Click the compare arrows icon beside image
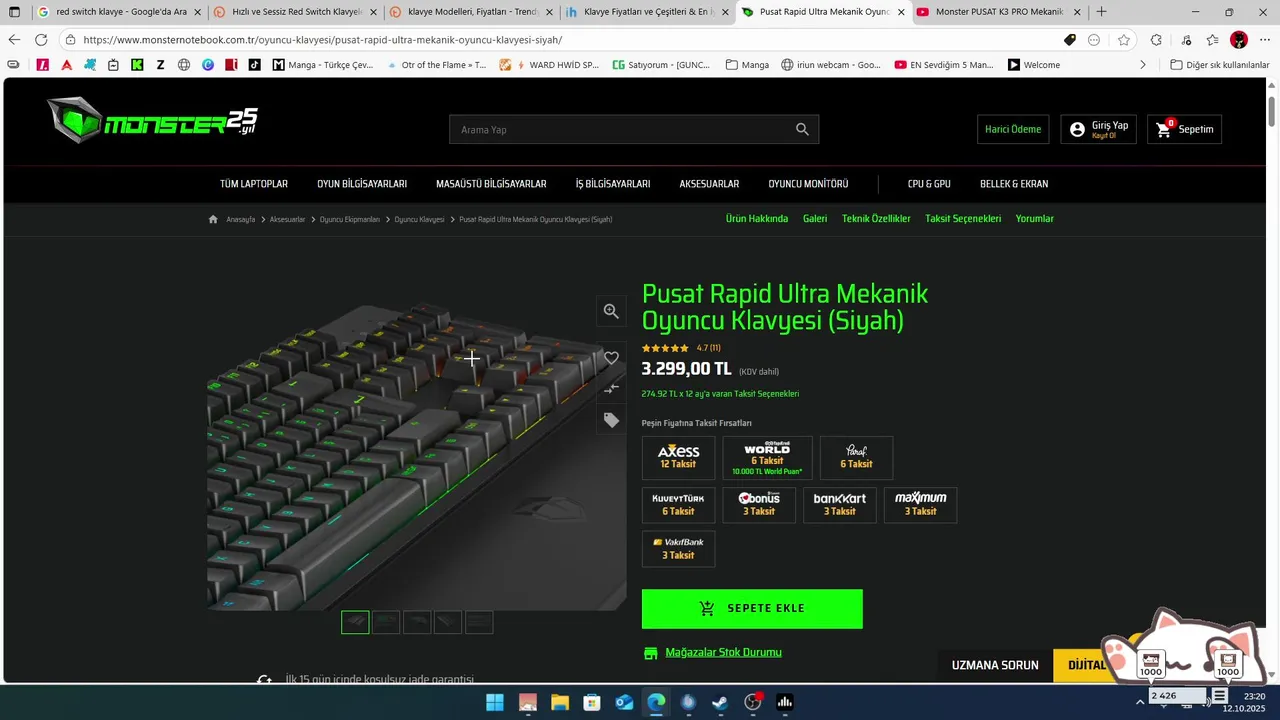The width and height of the screenshot is (1280, 720). pos(611,388)
